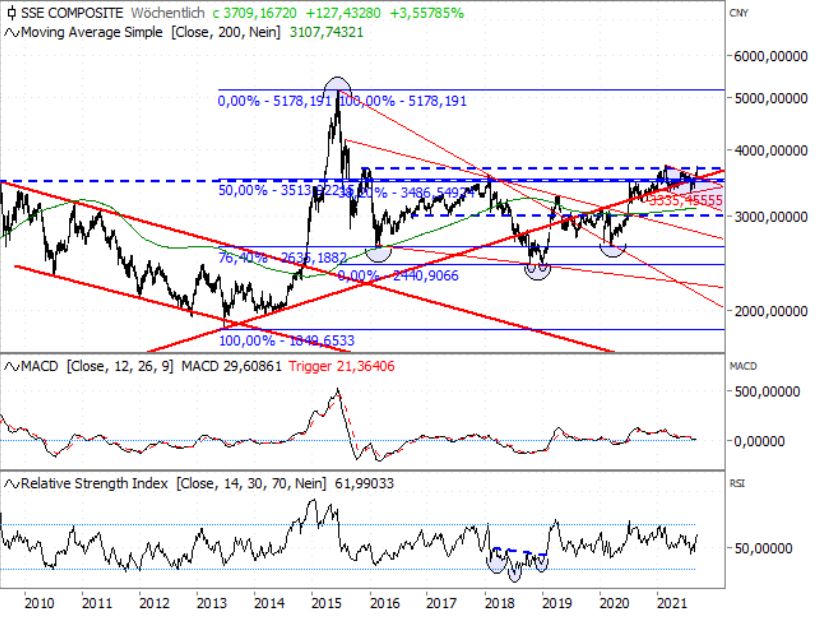
Task: Click Fibonacci label 76,40% - 2636,1882
Action: pos(283,258)
